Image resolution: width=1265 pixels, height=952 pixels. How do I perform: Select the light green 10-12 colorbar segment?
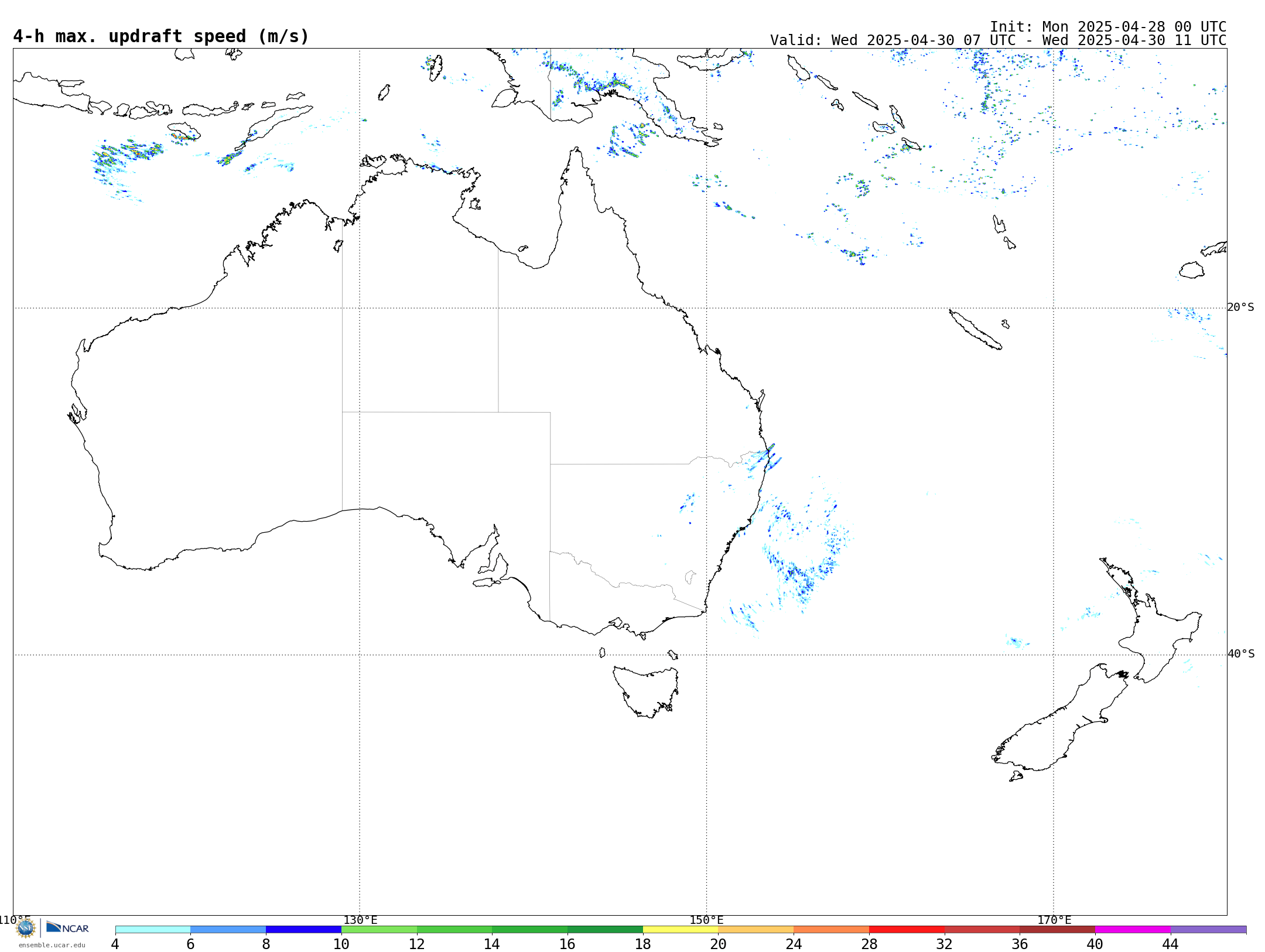point(379,930)
